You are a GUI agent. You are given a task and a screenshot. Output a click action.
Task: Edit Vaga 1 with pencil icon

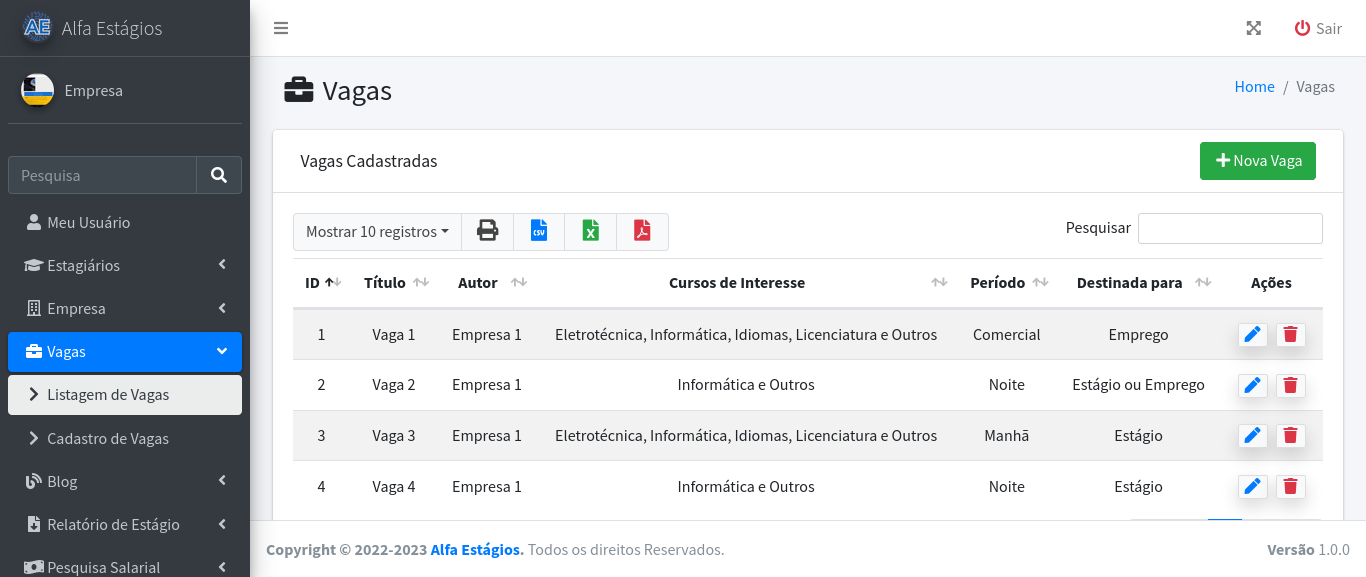1252,335
